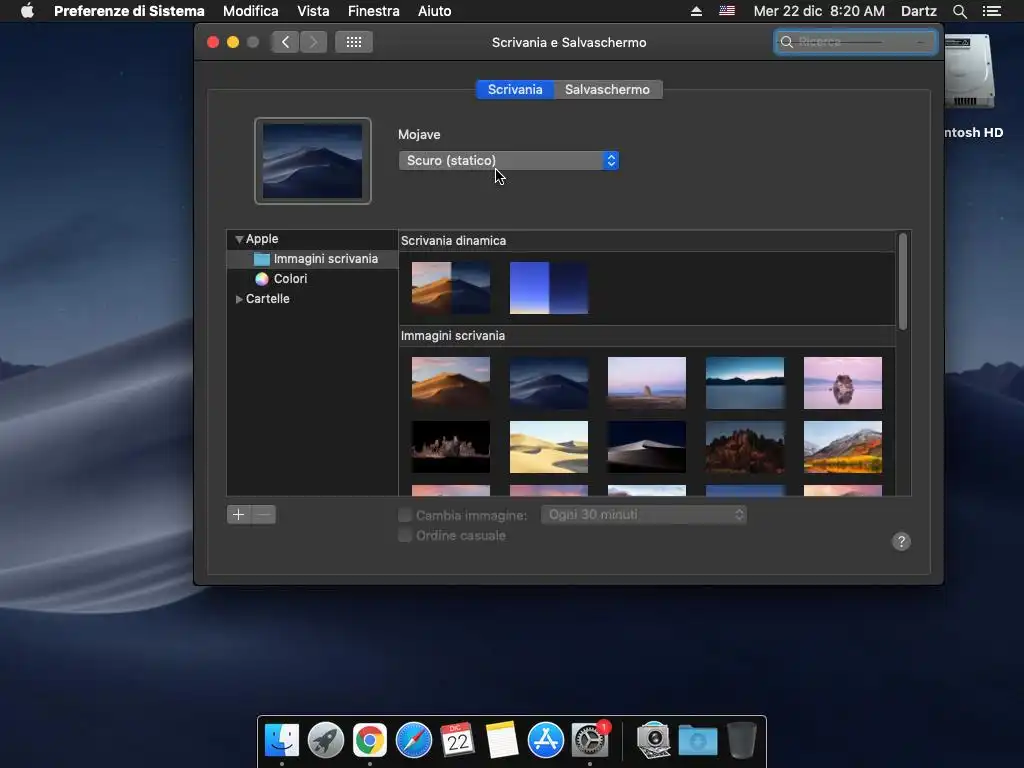1024x768 pixels.
Task: Open the Aiuto menu
Action: [434, 11]
